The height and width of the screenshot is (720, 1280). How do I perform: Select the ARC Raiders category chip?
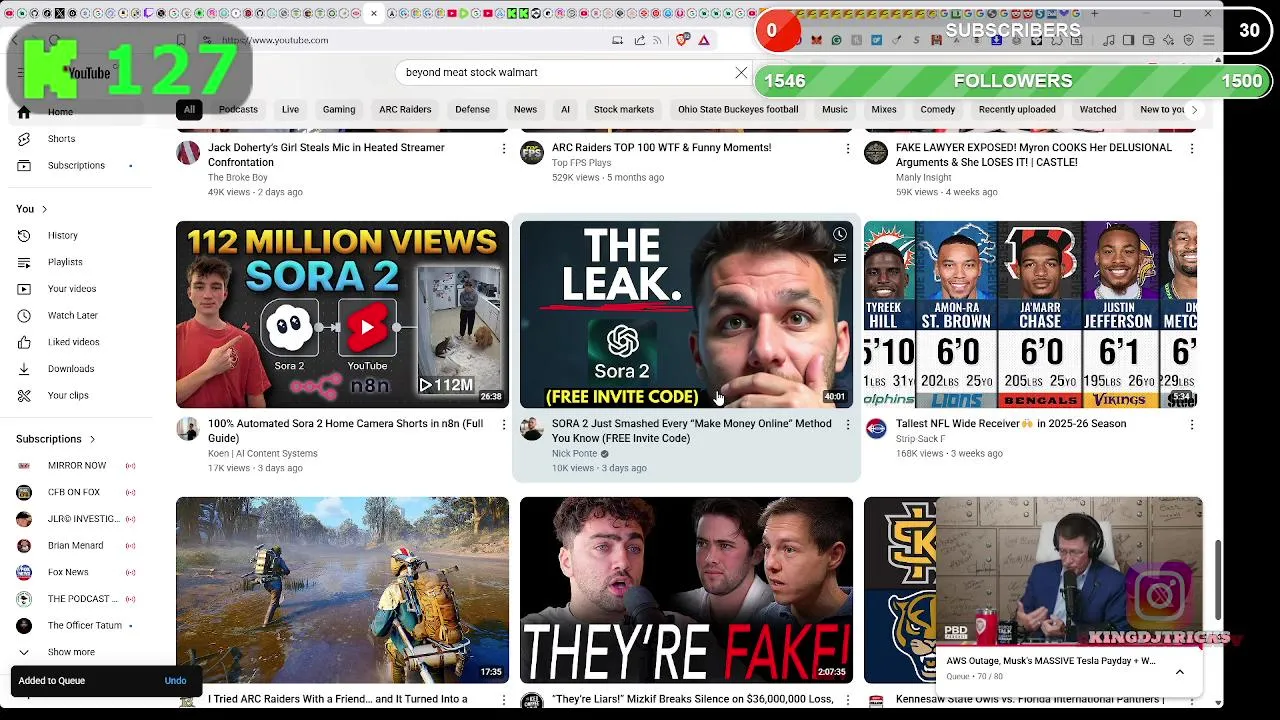[405, 110]
